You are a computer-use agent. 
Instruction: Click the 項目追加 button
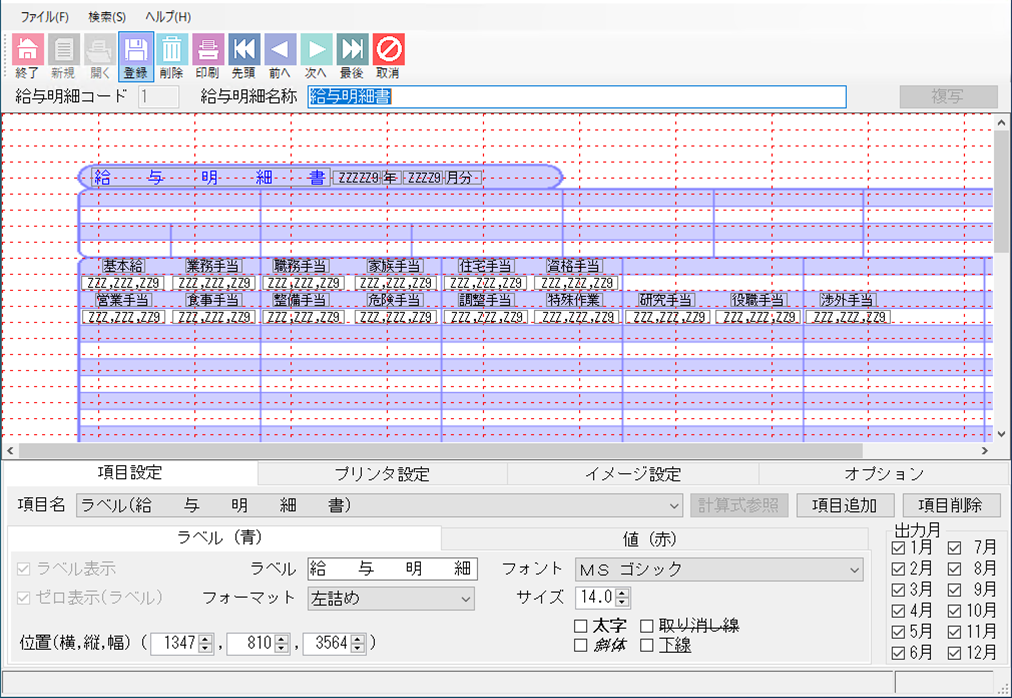pyautogui.click(x=845, y=506)
